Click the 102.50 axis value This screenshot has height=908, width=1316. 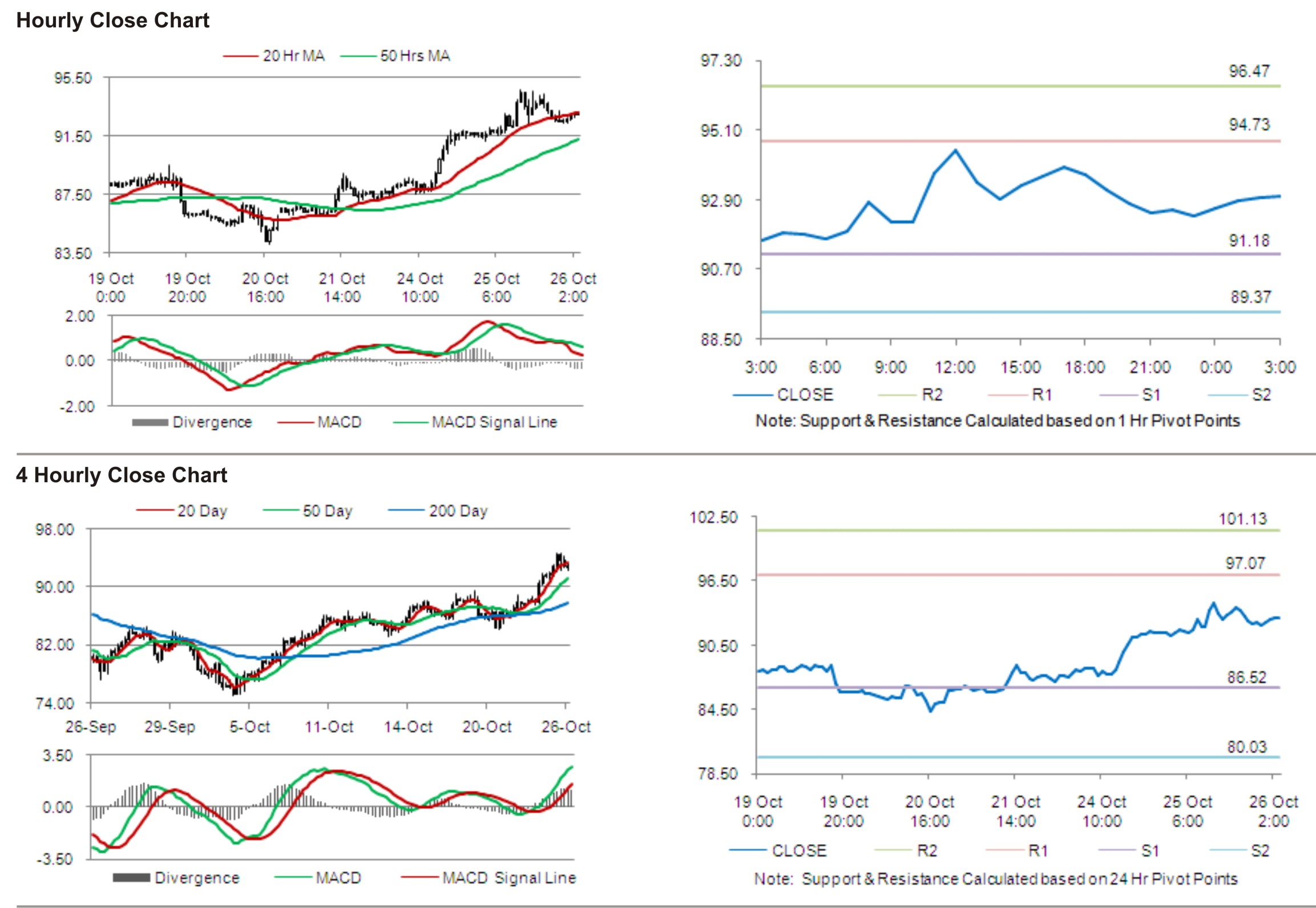(x=714, y=518)
